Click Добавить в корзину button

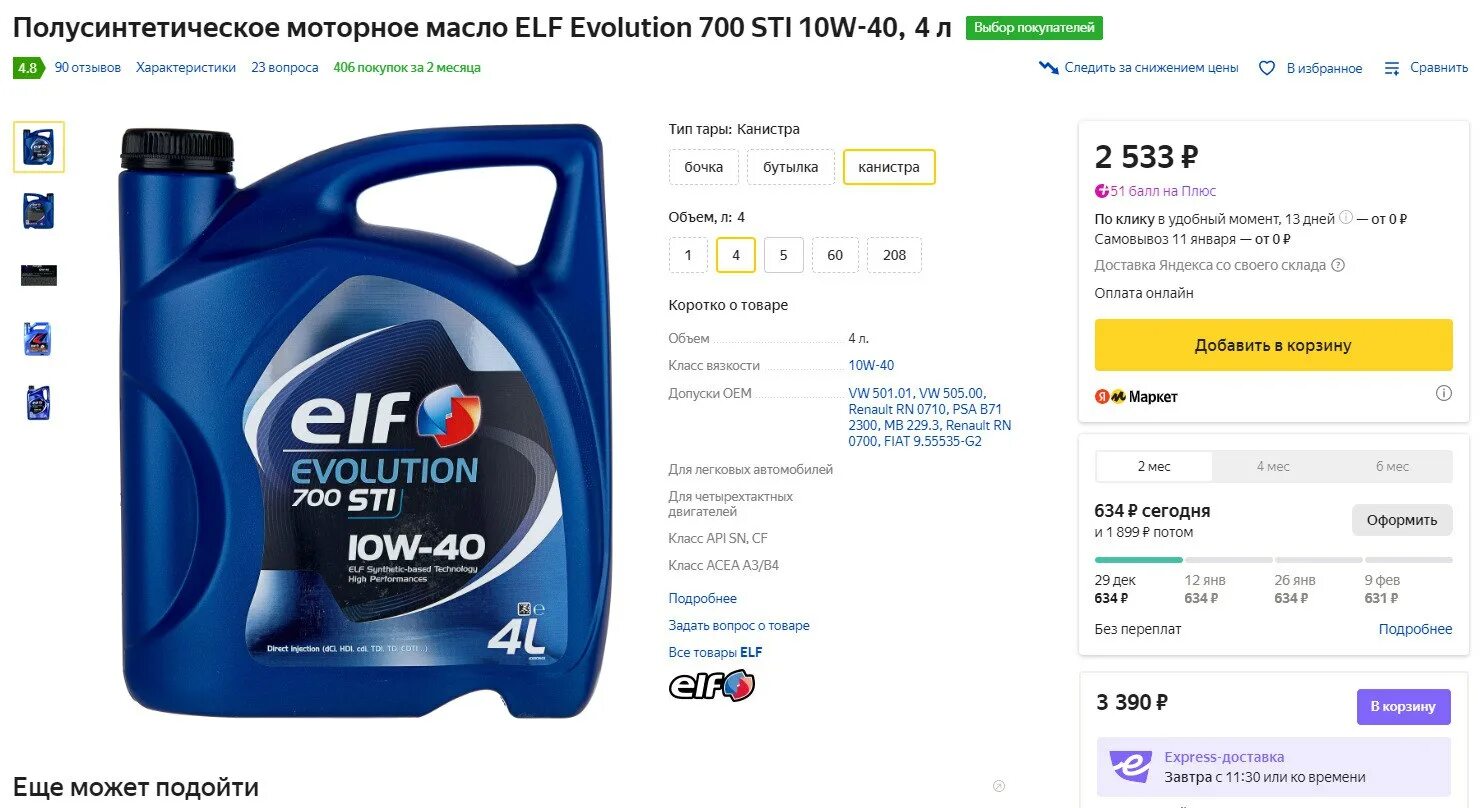pos(1273,345)
